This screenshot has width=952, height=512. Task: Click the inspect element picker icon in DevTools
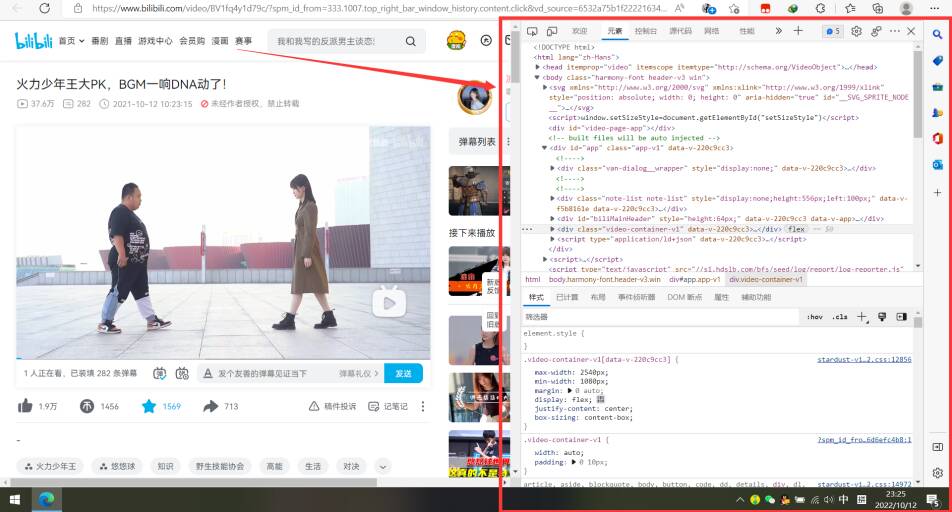[x=532, y=31]
